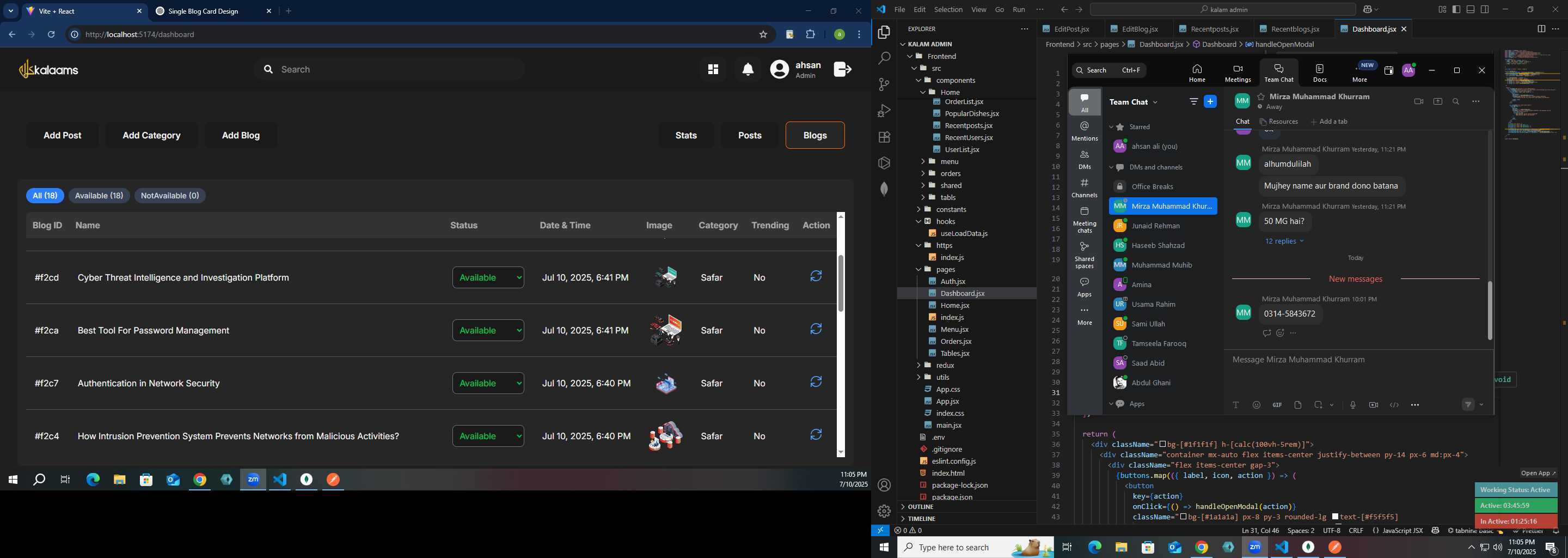Open Zoom Home icon
The image size is (1568, 558).
1197,72
